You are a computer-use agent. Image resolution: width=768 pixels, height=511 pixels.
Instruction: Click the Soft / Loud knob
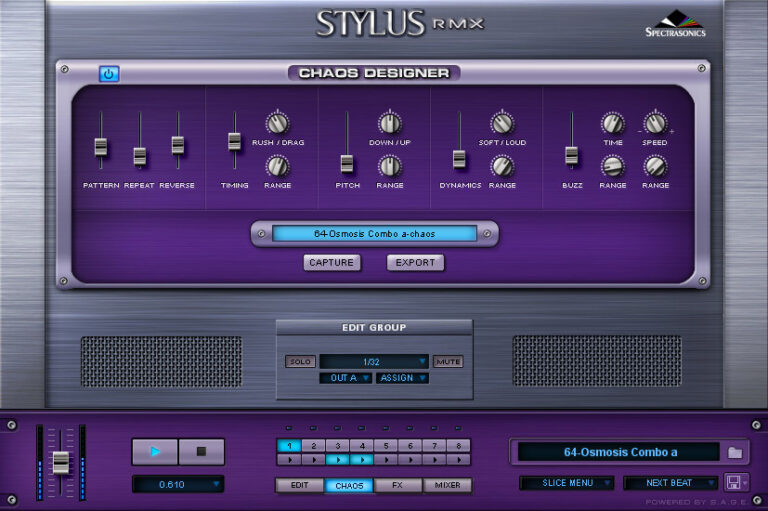pos(502,123)
